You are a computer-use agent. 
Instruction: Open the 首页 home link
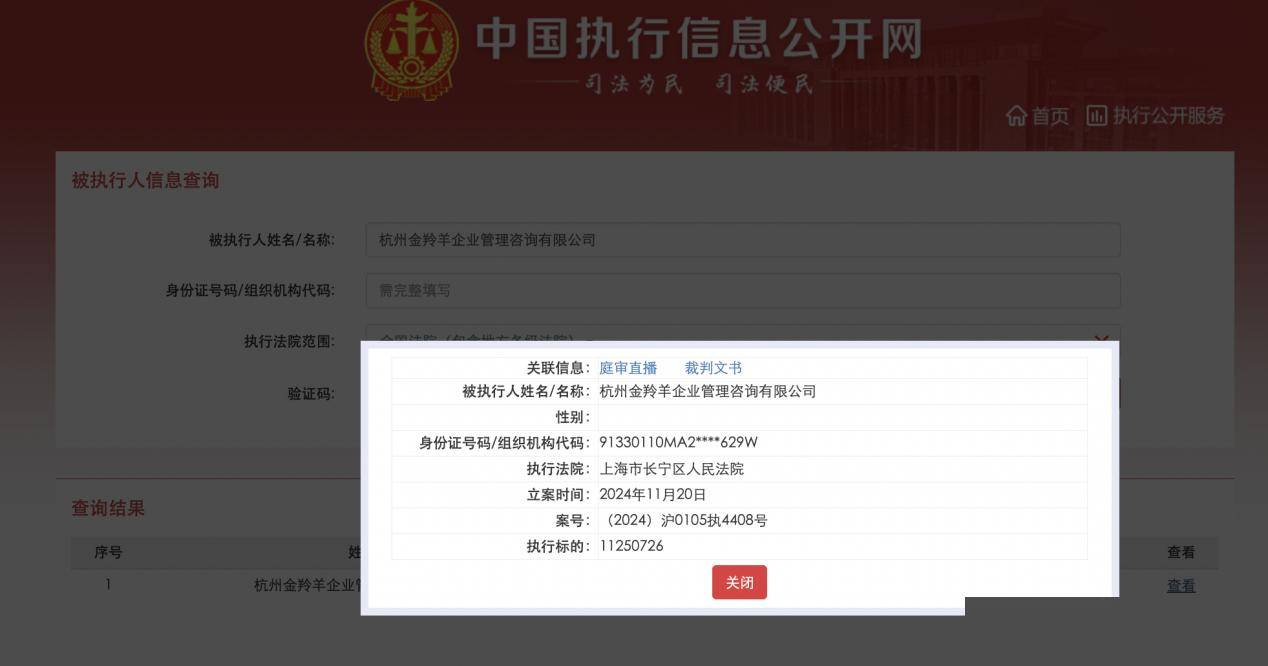(1038, 116)
